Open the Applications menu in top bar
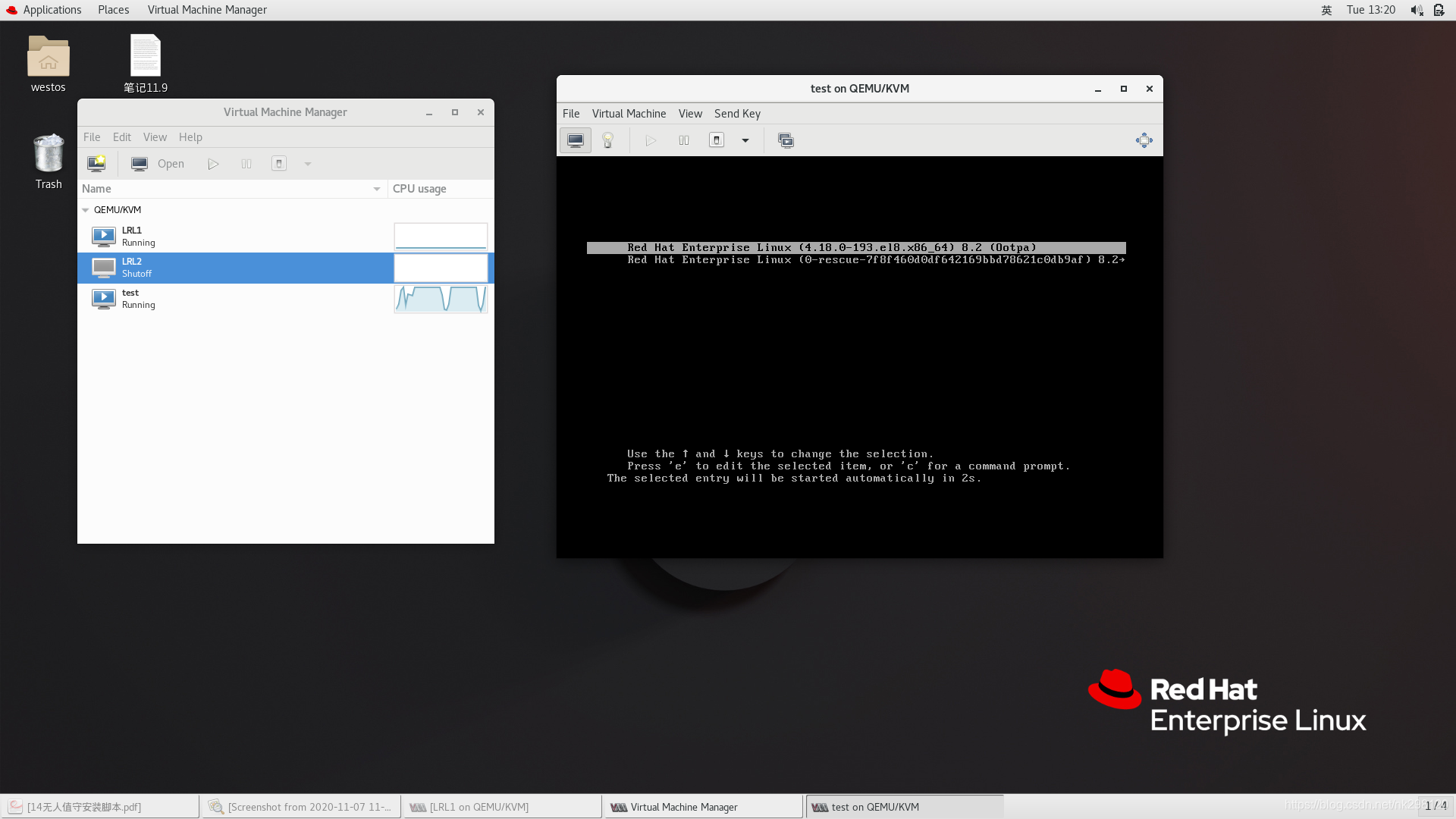The image size is (1456, 819). point(44,10)
